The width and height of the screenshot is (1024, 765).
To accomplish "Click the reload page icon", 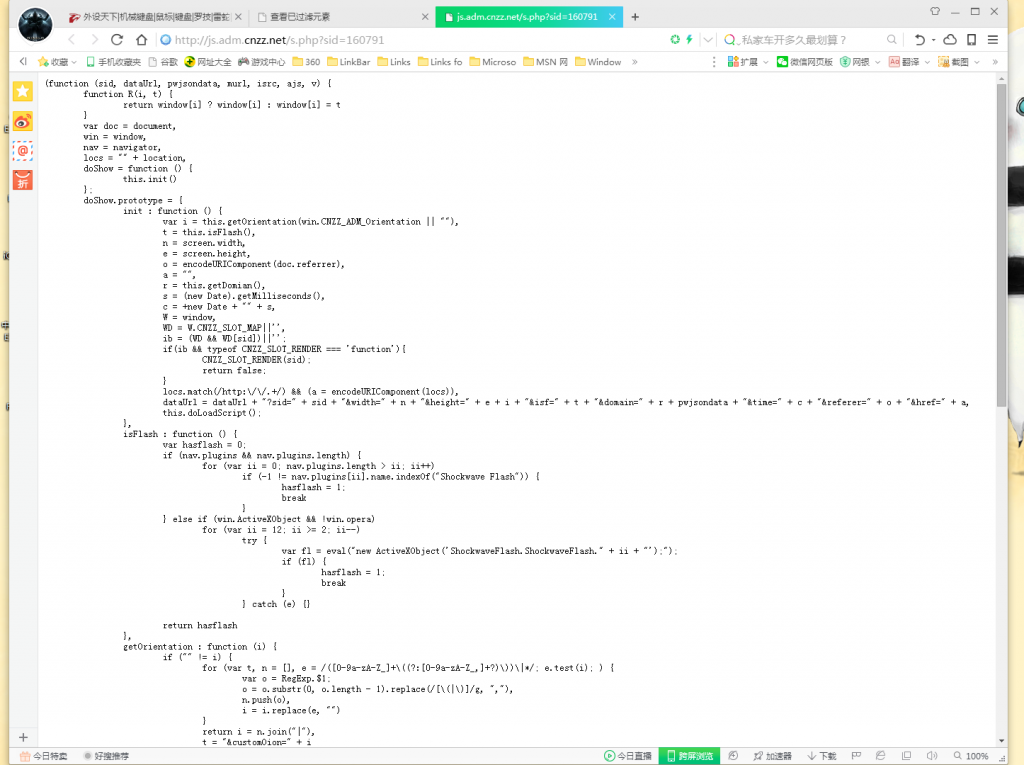I will coord(117,40).
